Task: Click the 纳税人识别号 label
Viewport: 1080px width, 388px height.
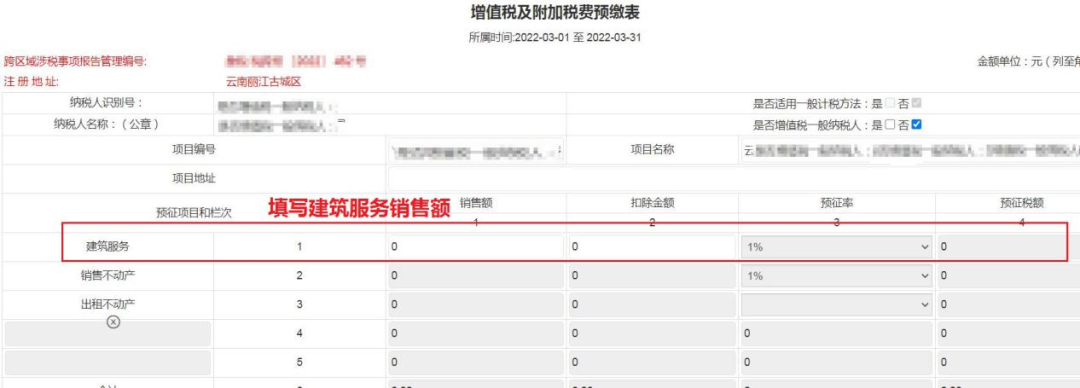Action: tap(106, 103)
